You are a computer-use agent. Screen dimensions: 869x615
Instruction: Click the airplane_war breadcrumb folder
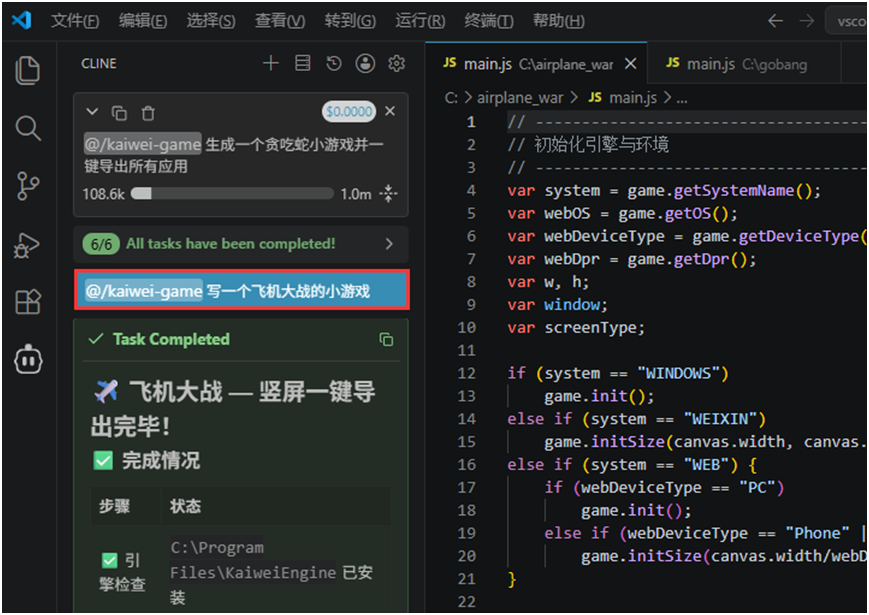tap(520, 98)
